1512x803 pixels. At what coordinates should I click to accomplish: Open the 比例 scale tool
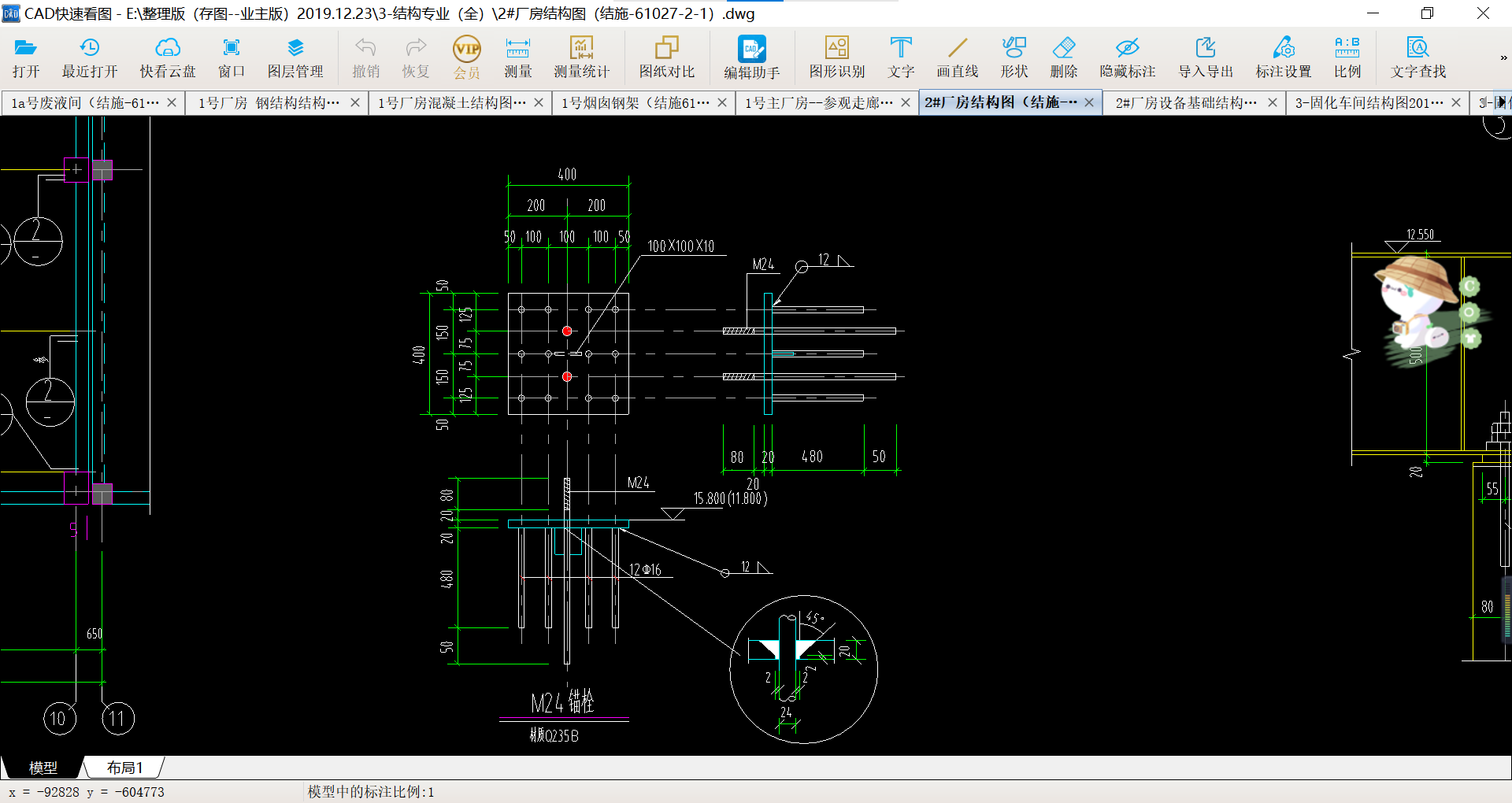1347,57
